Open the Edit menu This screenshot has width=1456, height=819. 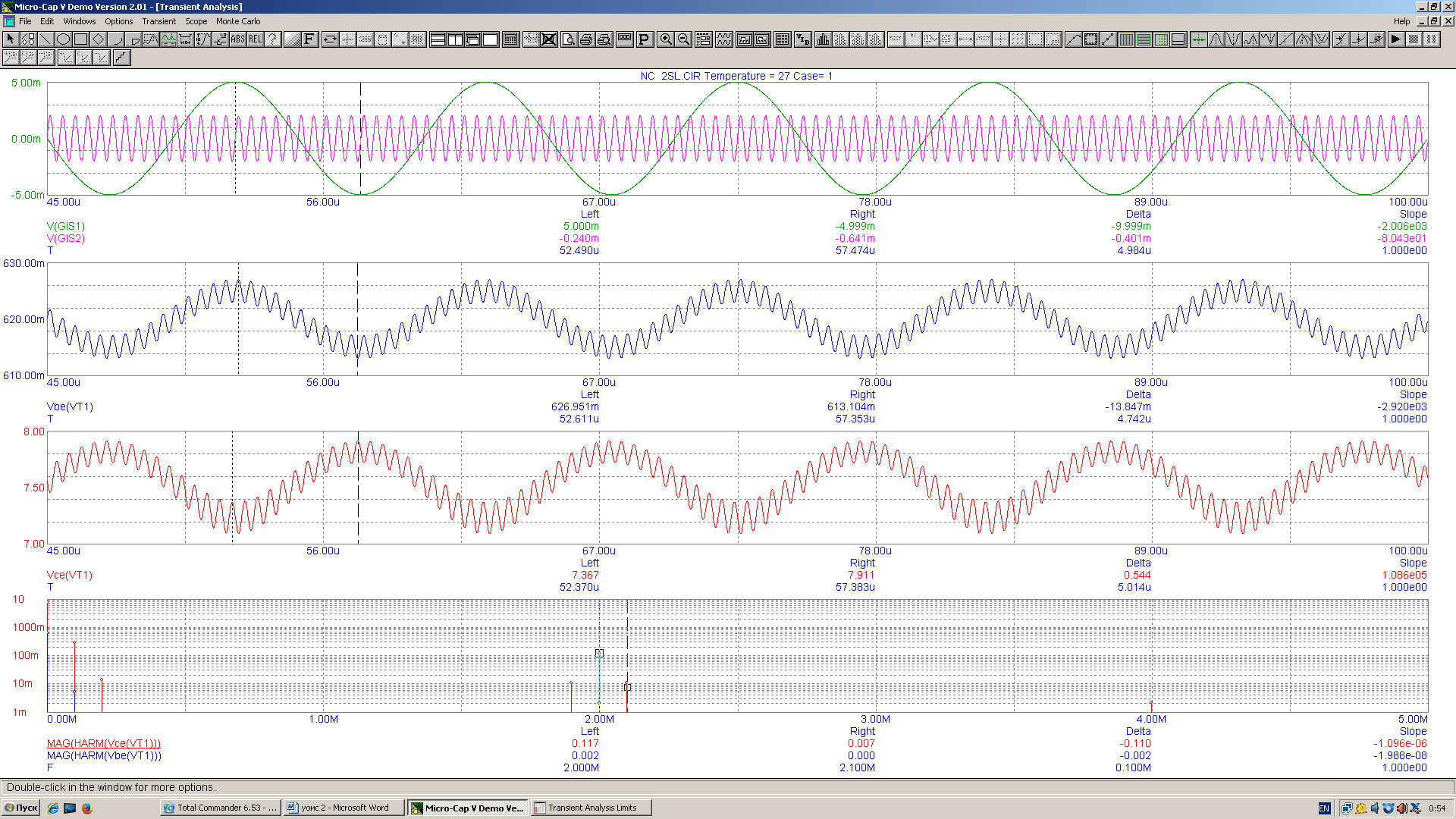pyautogui.click(x=47, y=21)
